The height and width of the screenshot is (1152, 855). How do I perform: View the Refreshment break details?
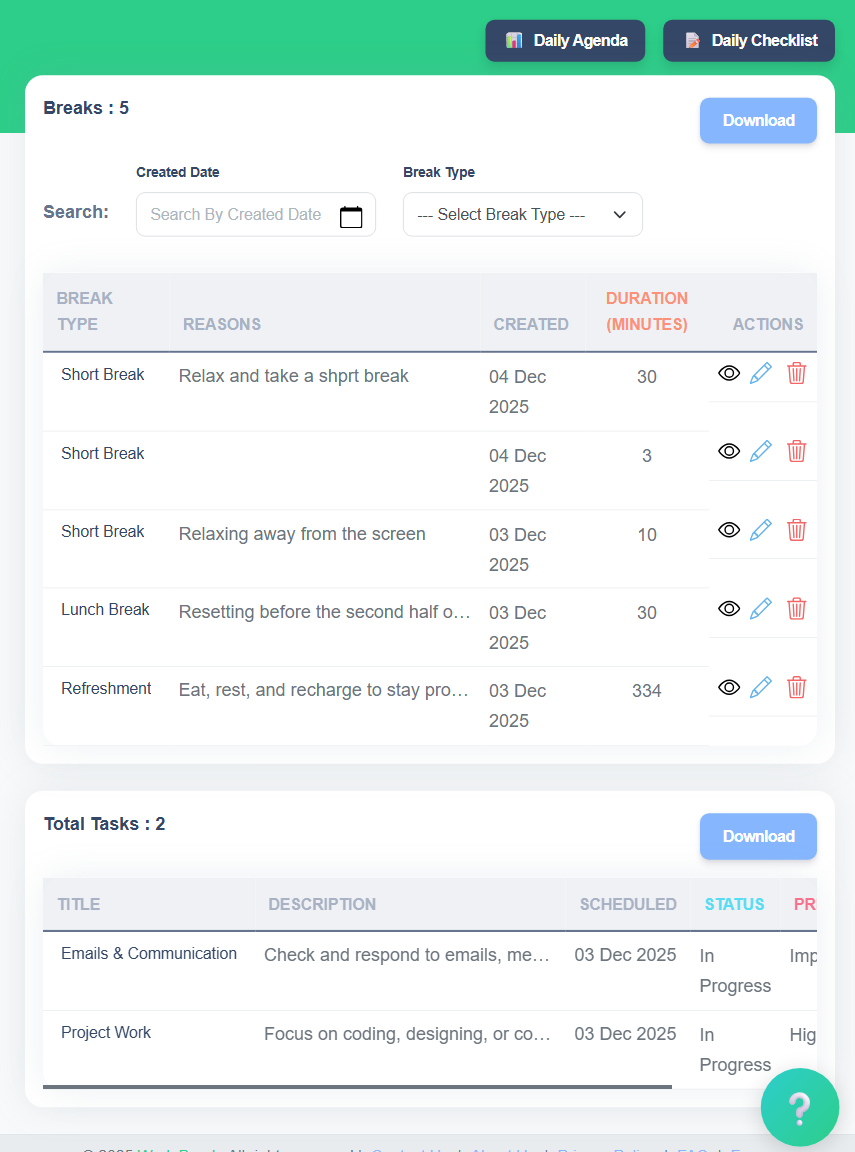click(729, 687)
